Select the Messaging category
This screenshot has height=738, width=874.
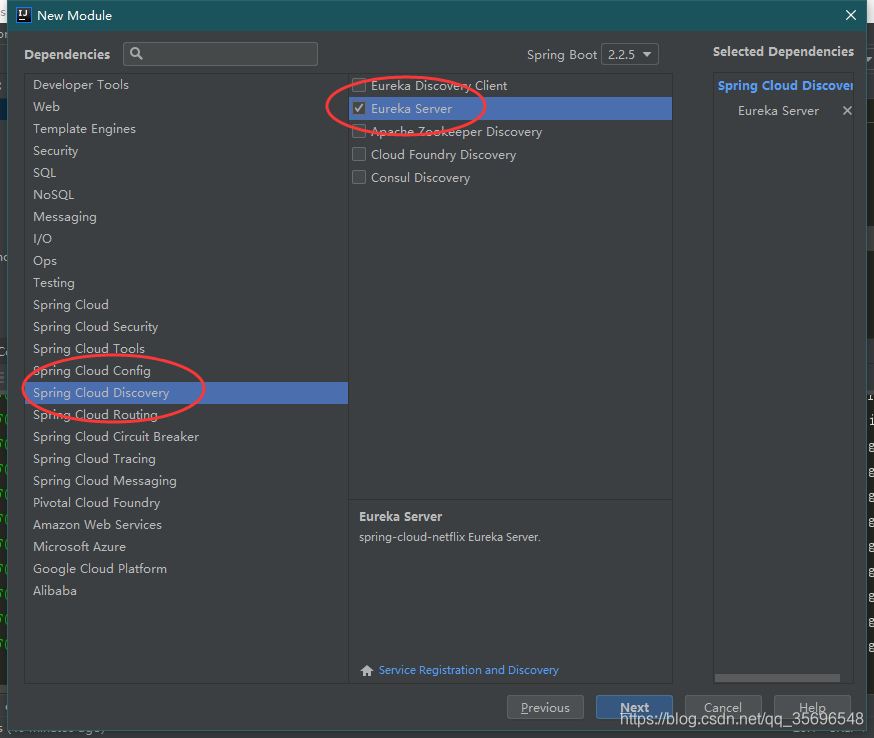pyautogui.click(x=186, y=217)
